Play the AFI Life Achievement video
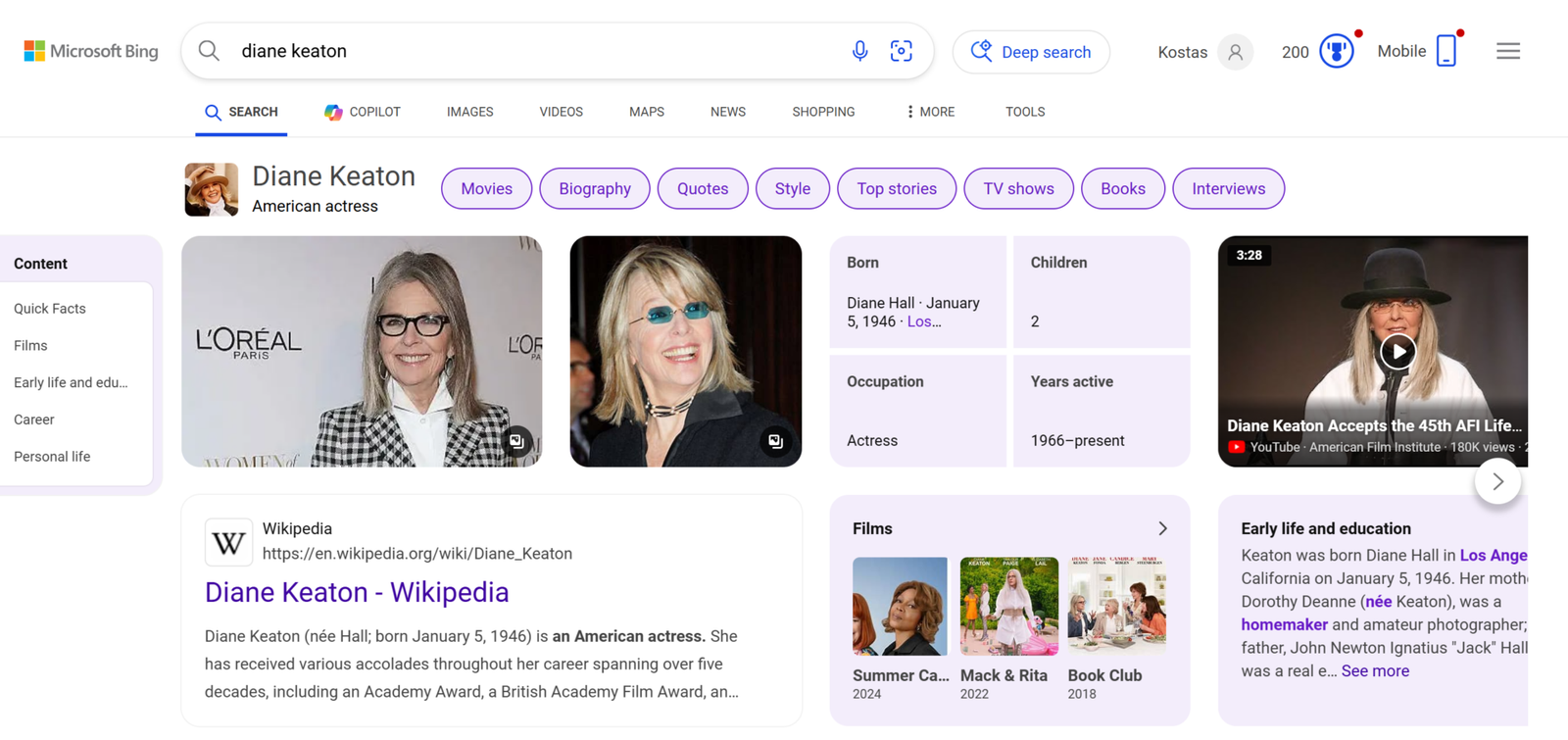Image resolution: width=1568 pixels, height=740 pixels. click(1397, 351)
